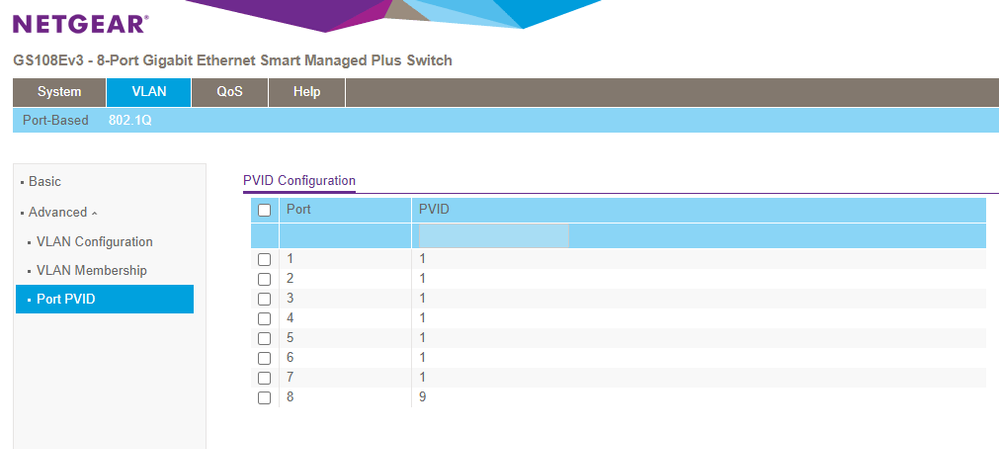Screen dimensions: 999x449
Task: Open the System tab
Action: point(59,92)
